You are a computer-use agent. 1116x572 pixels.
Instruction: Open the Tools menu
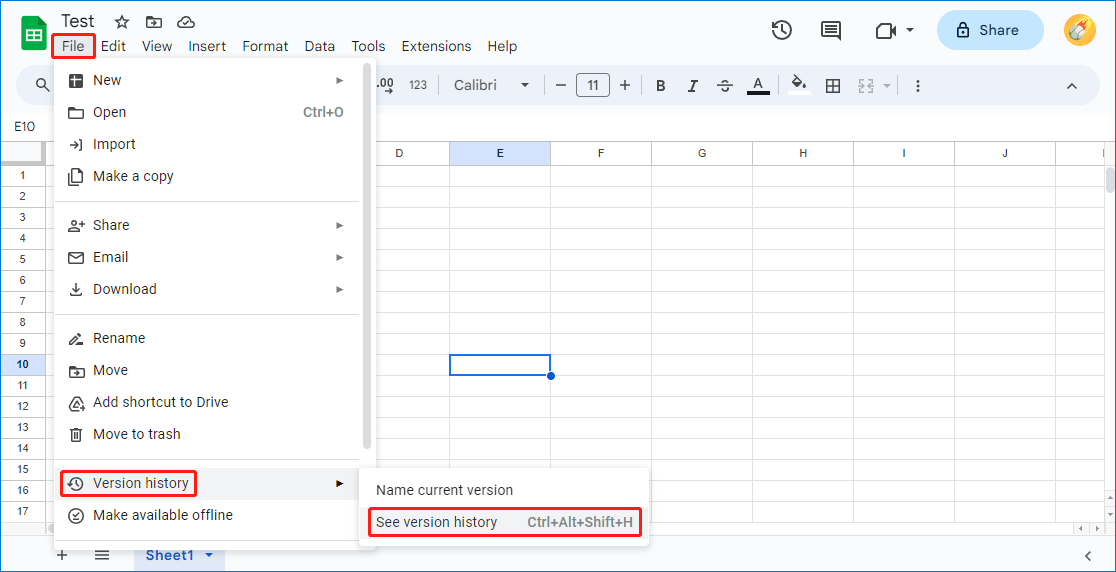pyautogui.click(x=368, y=46)
